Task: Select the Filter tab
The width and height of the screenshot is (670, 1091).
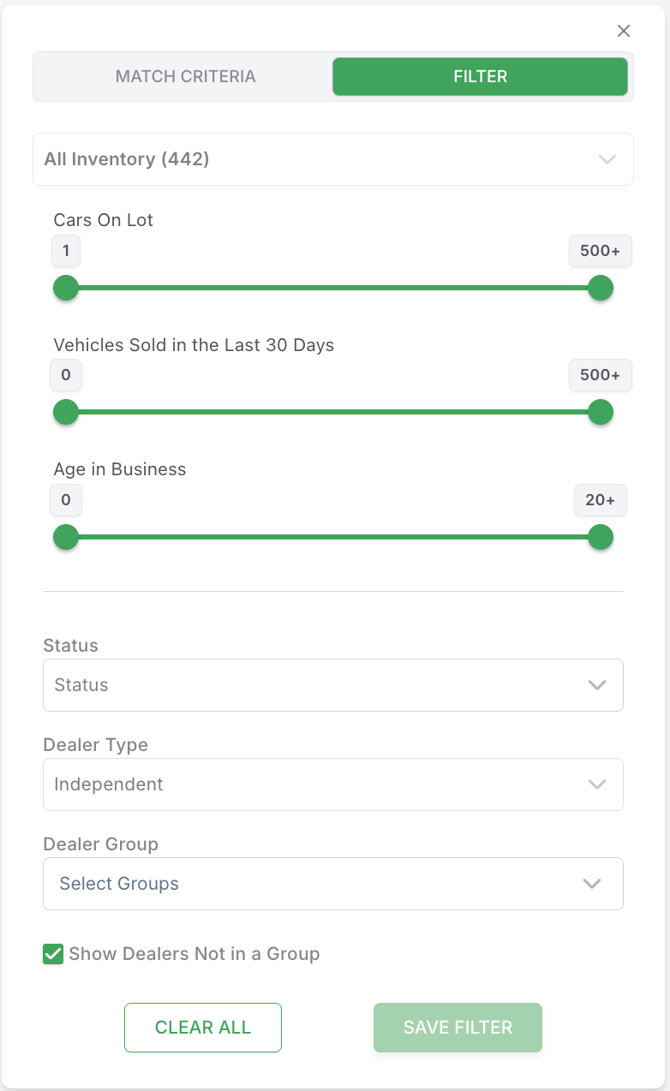Action: [x=480, y=76]
